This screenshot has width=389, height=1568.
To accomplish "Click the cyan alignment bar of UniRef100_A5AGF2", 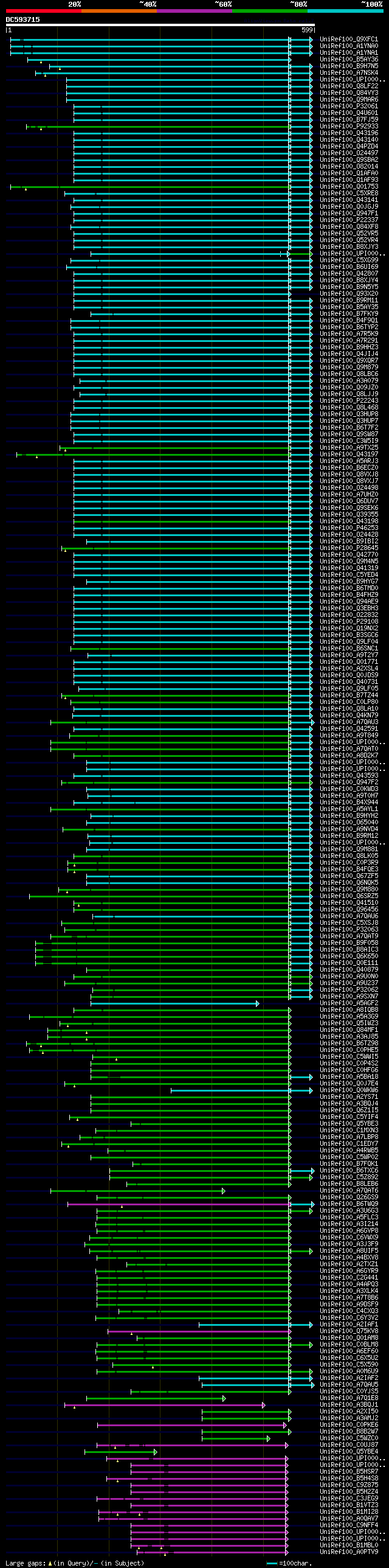I will tap(175, 1004).
